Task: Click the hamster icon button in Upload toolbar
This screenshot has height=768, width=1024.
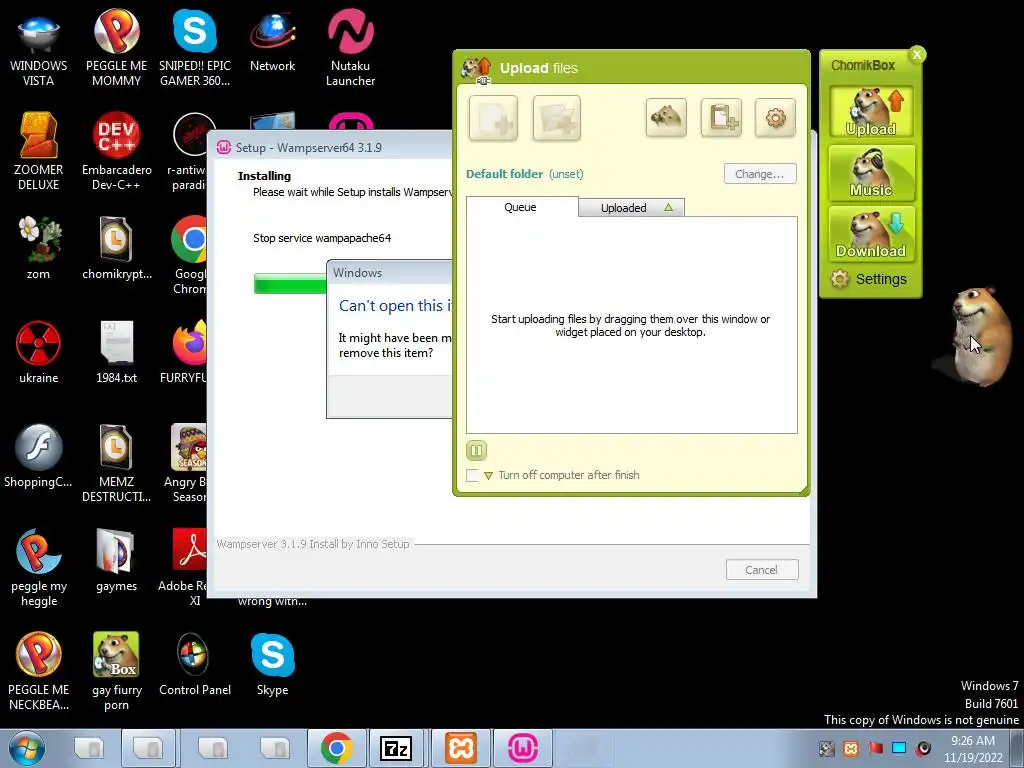Action: coord(666,118)
